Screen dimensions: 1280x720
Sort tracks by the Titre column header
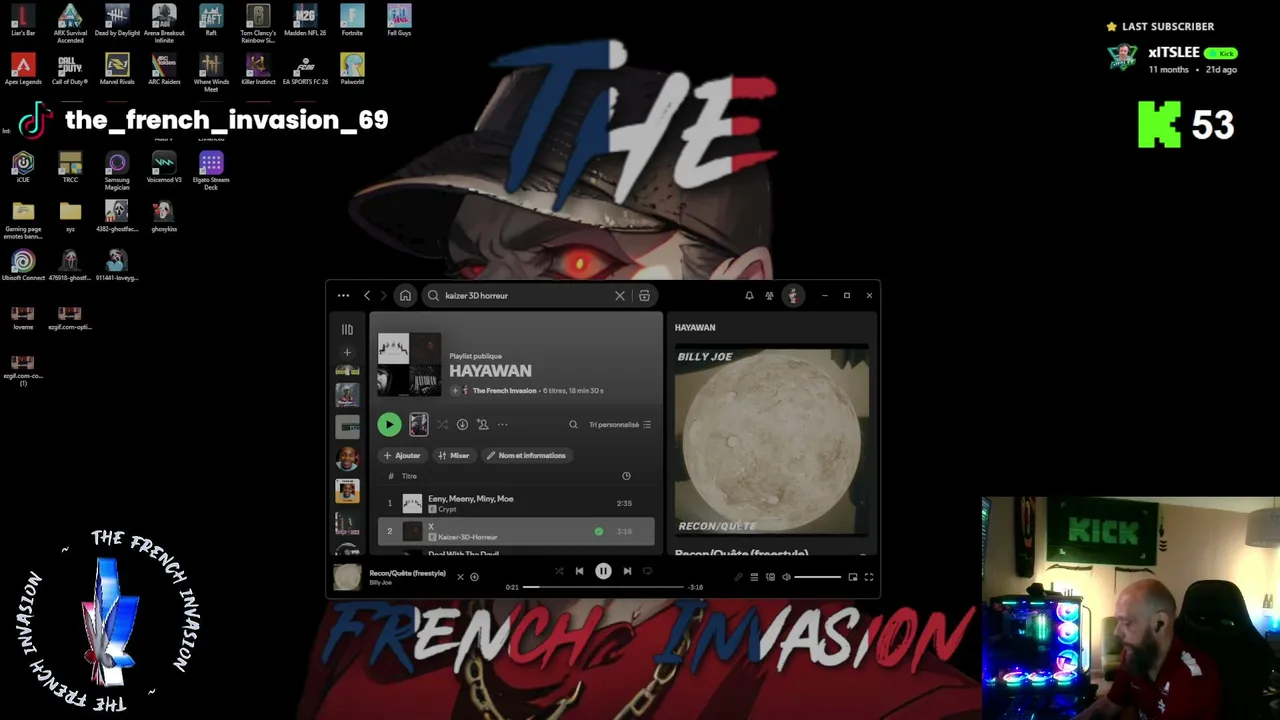tap(409, 476)
